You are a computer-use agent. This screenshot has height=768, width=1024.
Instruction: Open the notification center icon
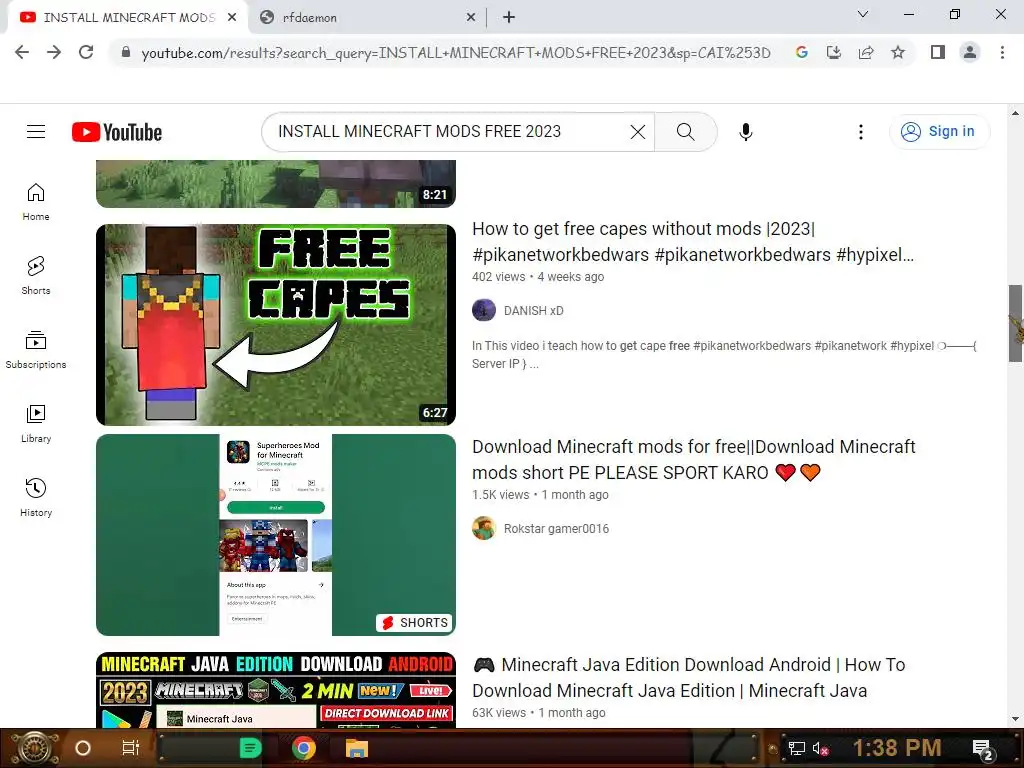tap(984, 750)
